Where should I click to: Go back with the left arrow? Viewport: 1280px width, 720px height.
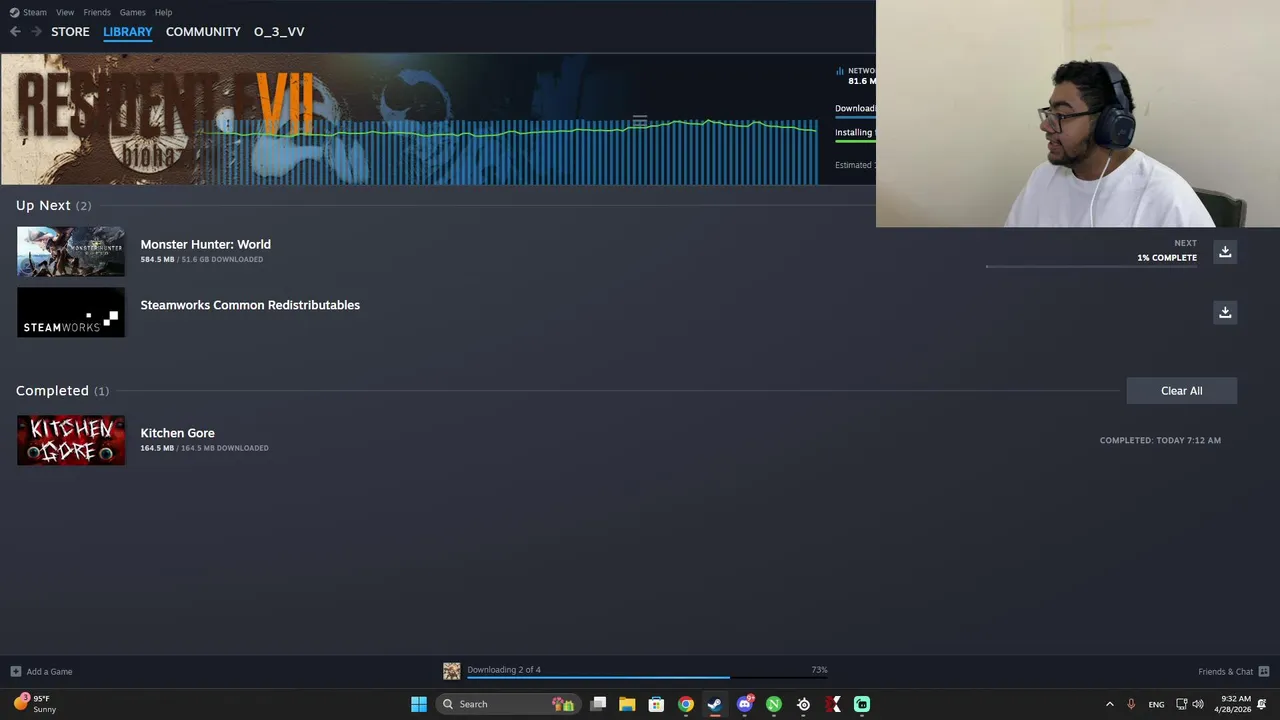pos(15,32)
